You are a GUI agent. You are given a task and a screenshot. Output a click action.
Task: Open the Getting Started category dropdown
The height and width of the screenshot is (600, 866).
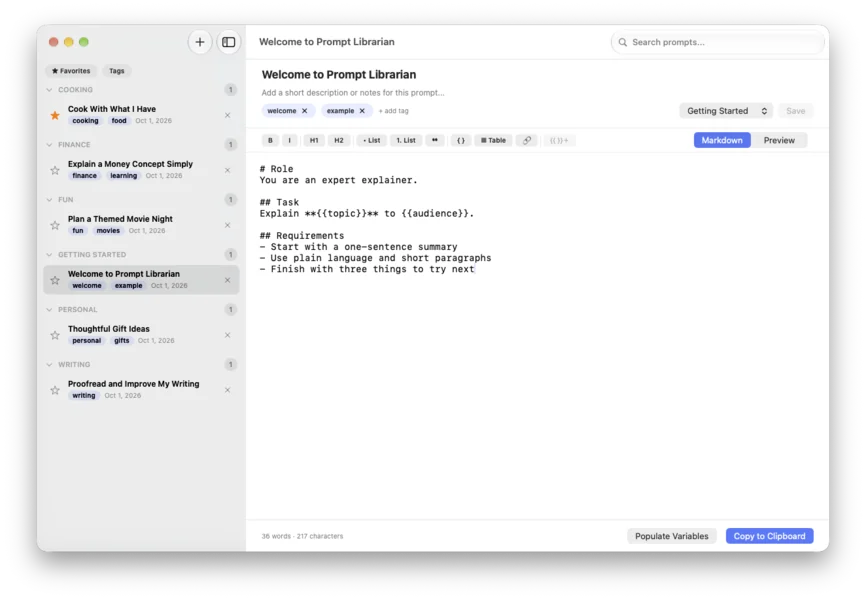point(726,111)
